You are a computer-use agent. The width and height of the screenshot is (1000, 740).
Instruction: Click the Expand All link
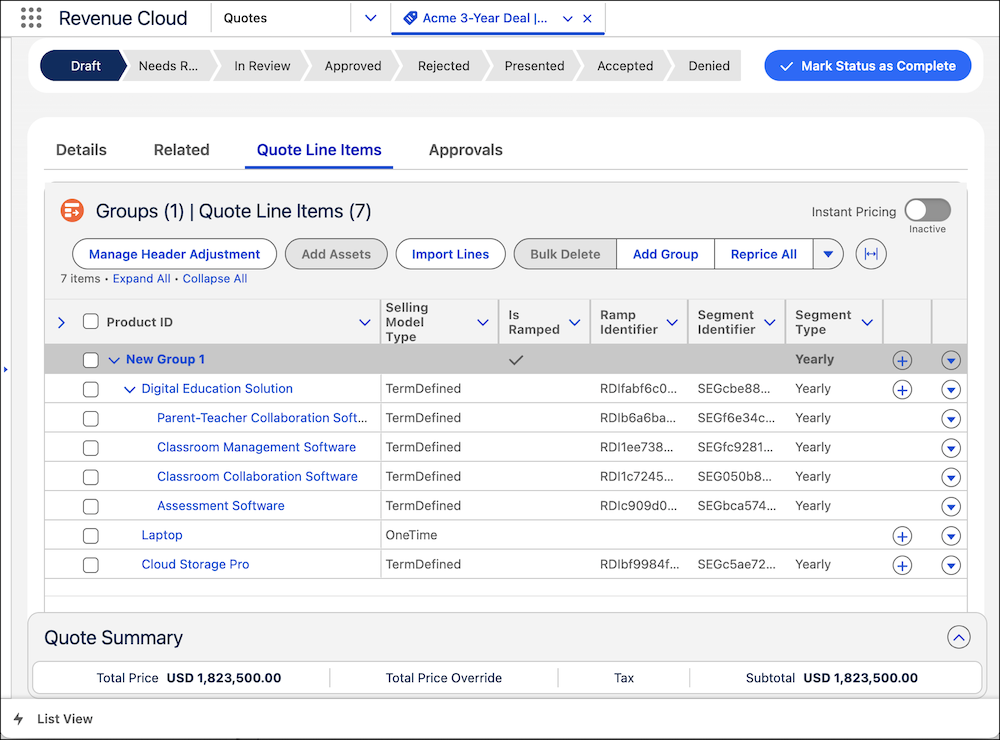point(142,279)
